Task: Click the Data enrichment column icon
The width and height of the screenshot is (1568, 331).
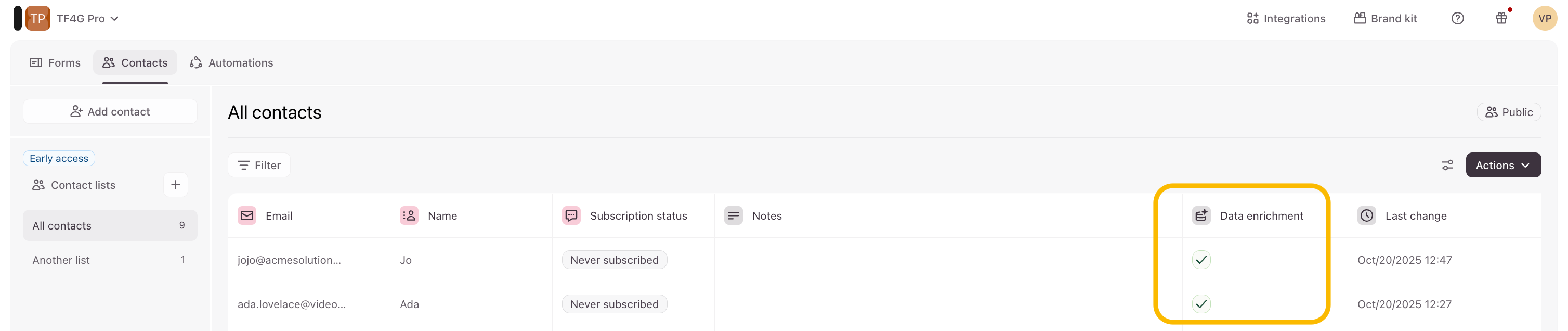Action: (x=1201, y=216)
